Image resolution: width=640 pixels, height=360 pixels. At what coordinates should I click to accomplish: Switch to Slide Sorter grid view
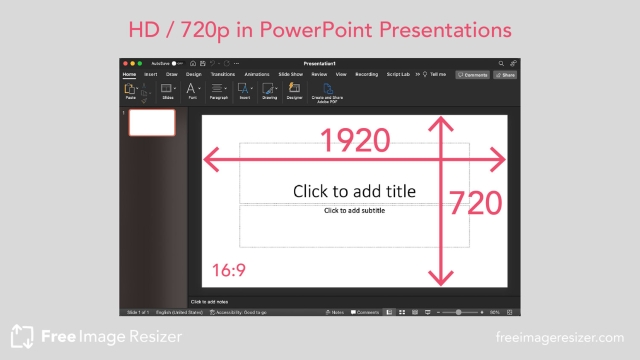(402, 312)
